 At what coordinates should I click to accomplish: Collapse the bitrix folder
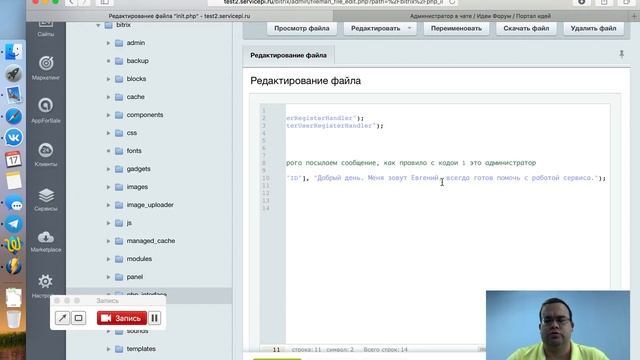[98, 25]
